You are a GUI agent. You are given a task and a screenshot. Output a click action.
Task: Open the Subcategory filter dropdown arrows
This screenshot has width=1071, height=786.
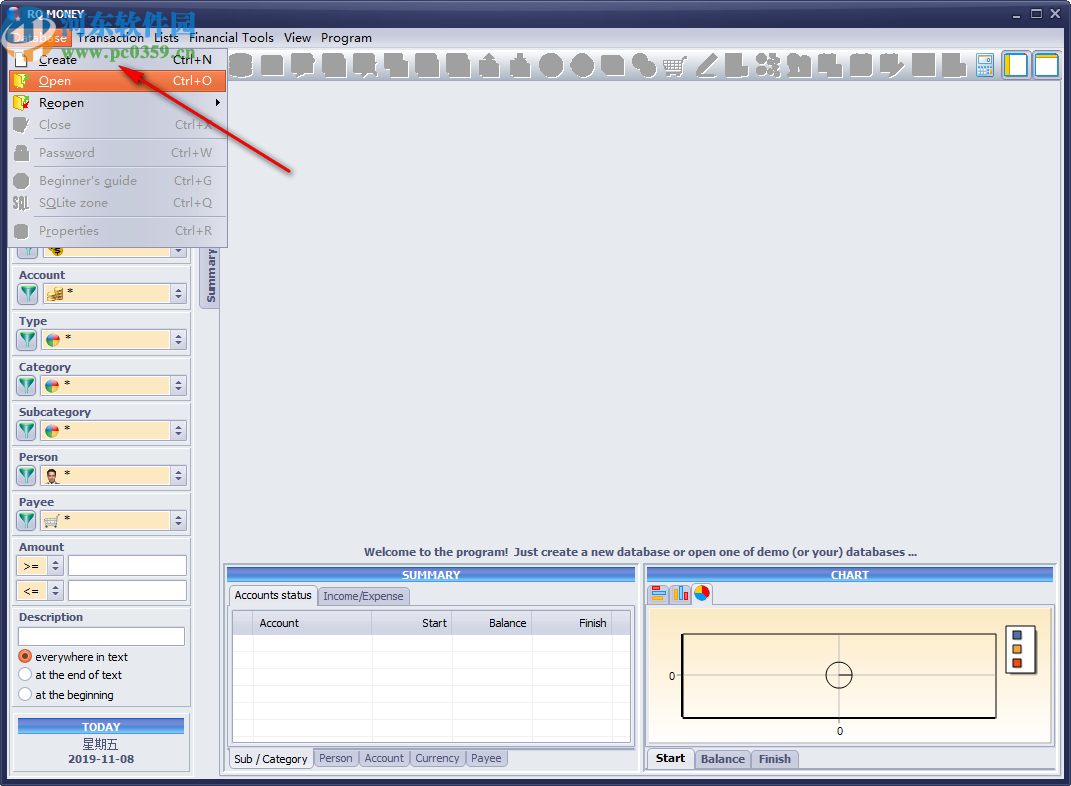(179, 430)
